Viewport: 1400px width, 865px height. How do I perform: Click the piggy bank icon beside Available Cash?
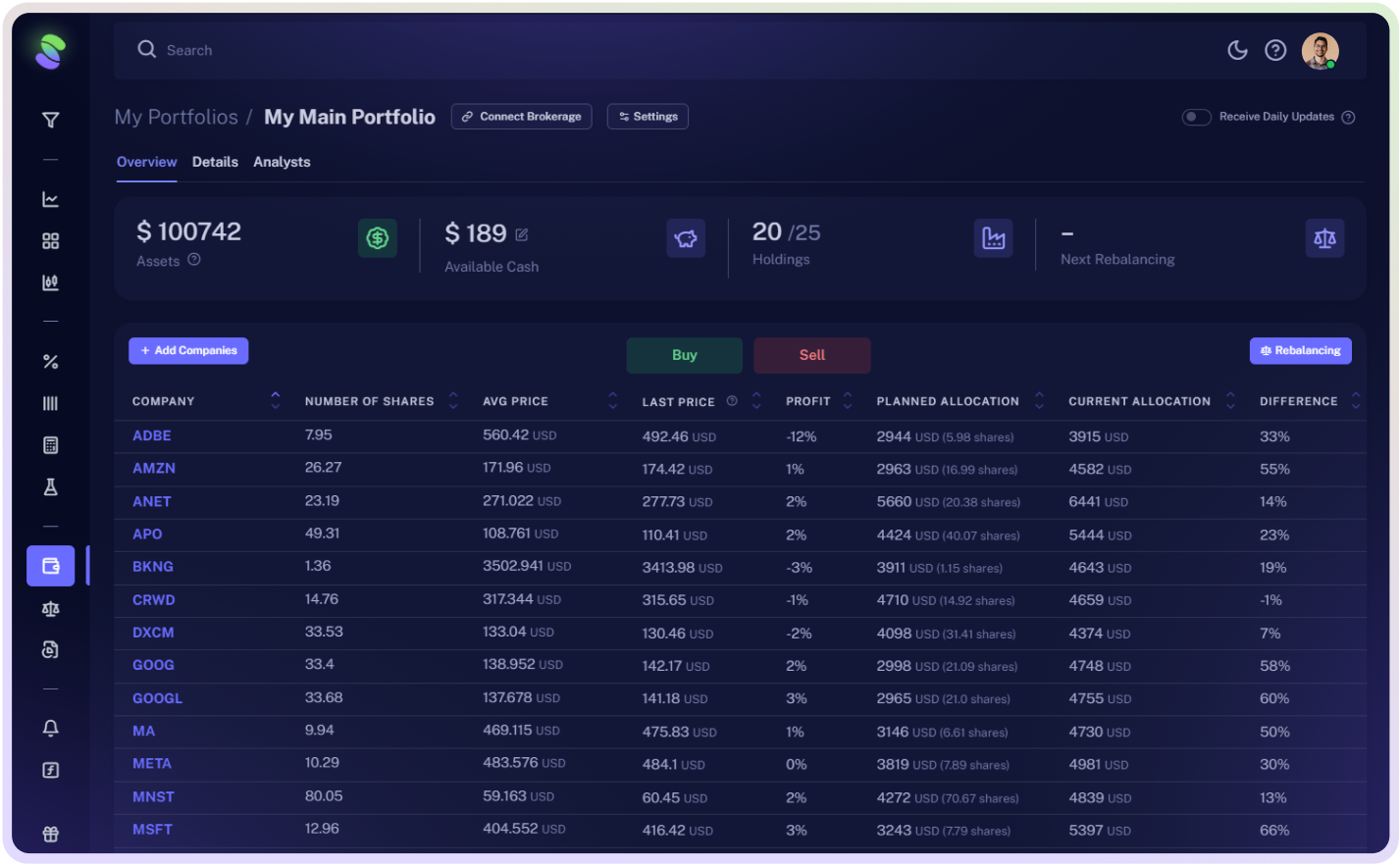pos(685,237)
